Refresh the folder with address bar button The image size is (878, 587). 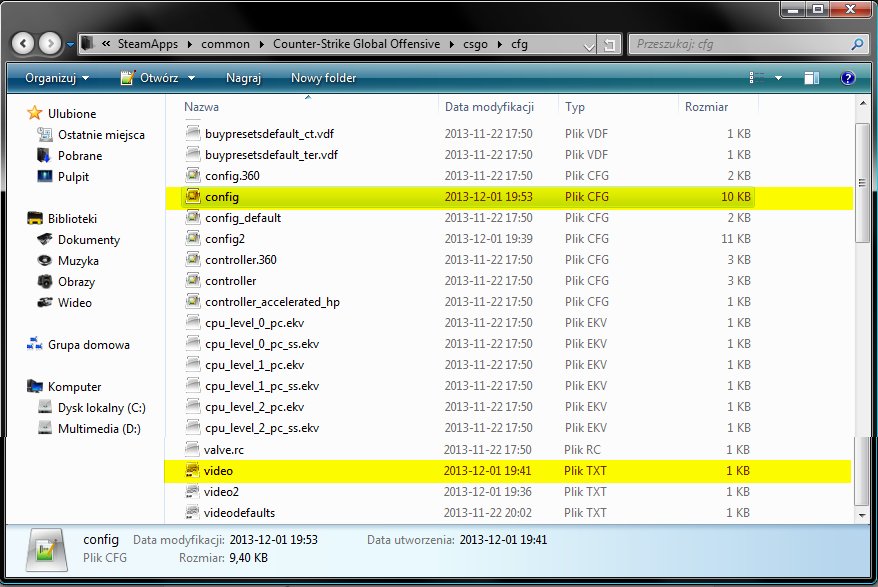pos(609,45)
